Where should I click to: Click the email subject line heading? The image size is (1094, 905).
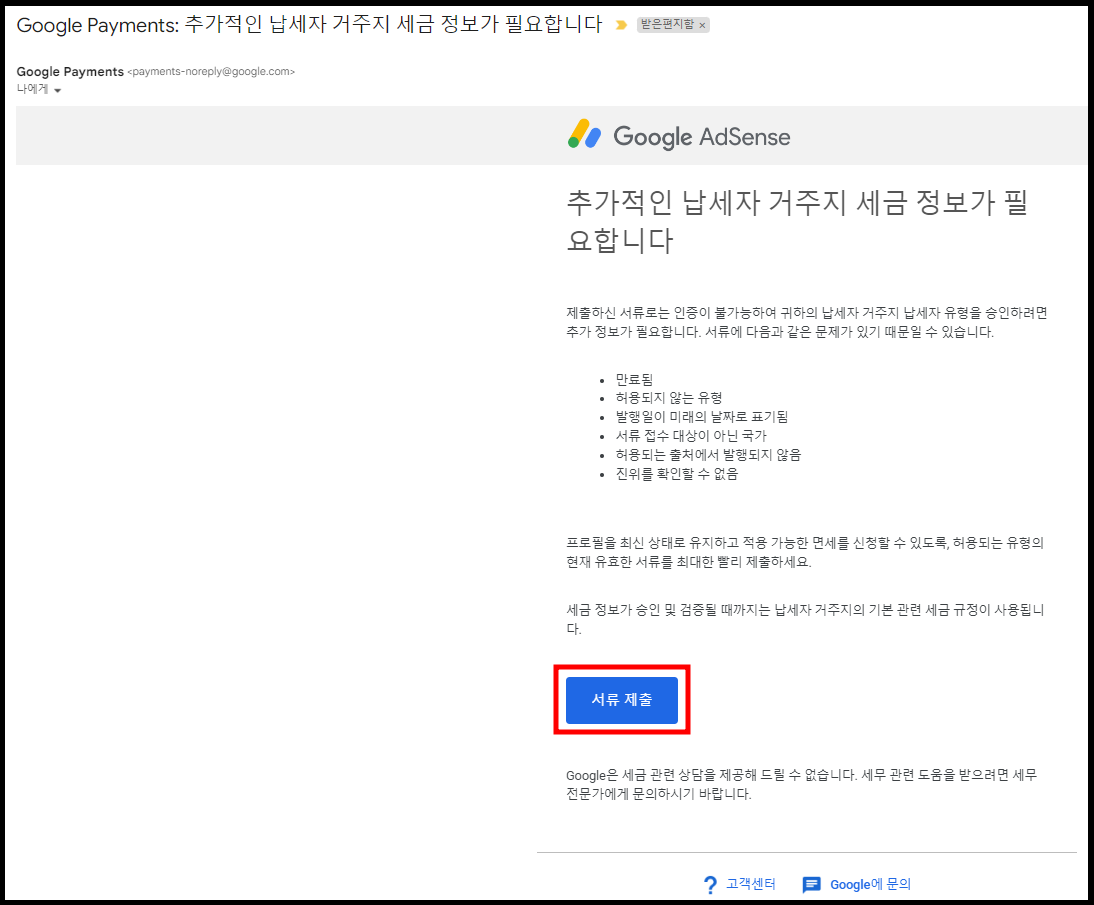309,24
